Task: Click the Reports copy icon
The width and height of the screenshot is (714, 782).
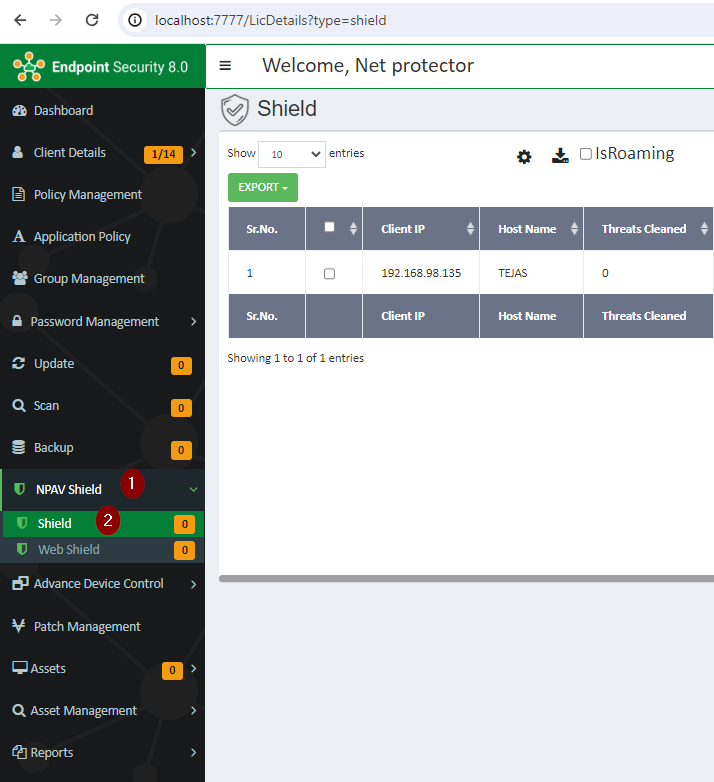Action: tap(19, 752)
